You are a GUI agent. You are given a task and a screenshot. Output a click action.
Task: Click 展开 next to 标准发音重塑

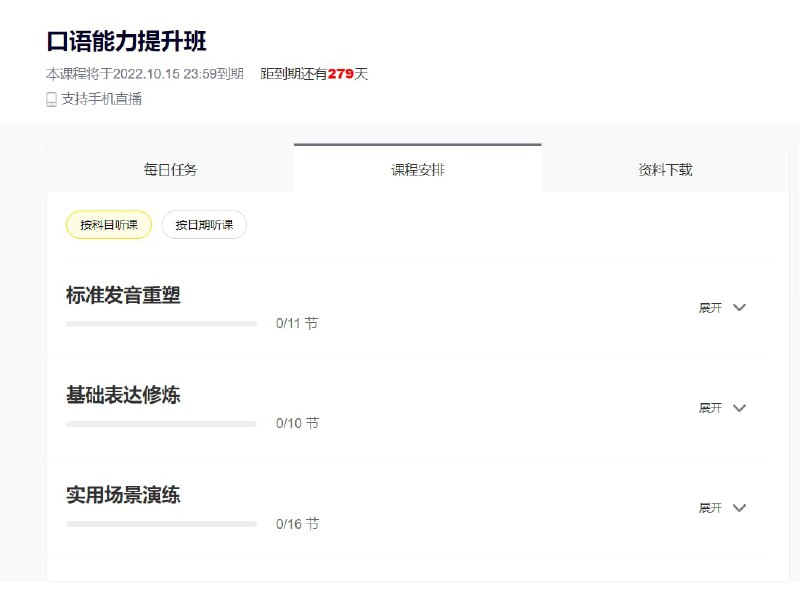coord(710,308)
